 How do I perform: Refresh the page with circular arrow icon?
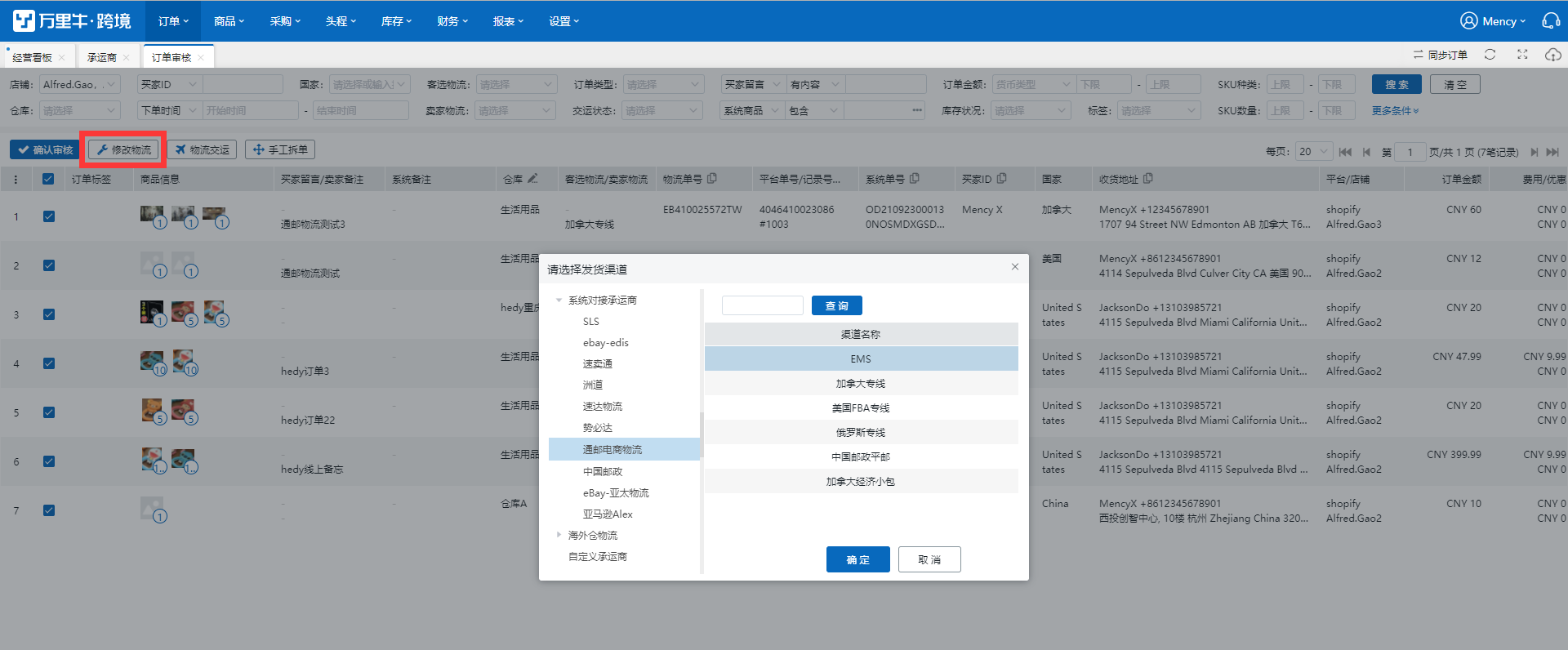tap(1490, 54)
